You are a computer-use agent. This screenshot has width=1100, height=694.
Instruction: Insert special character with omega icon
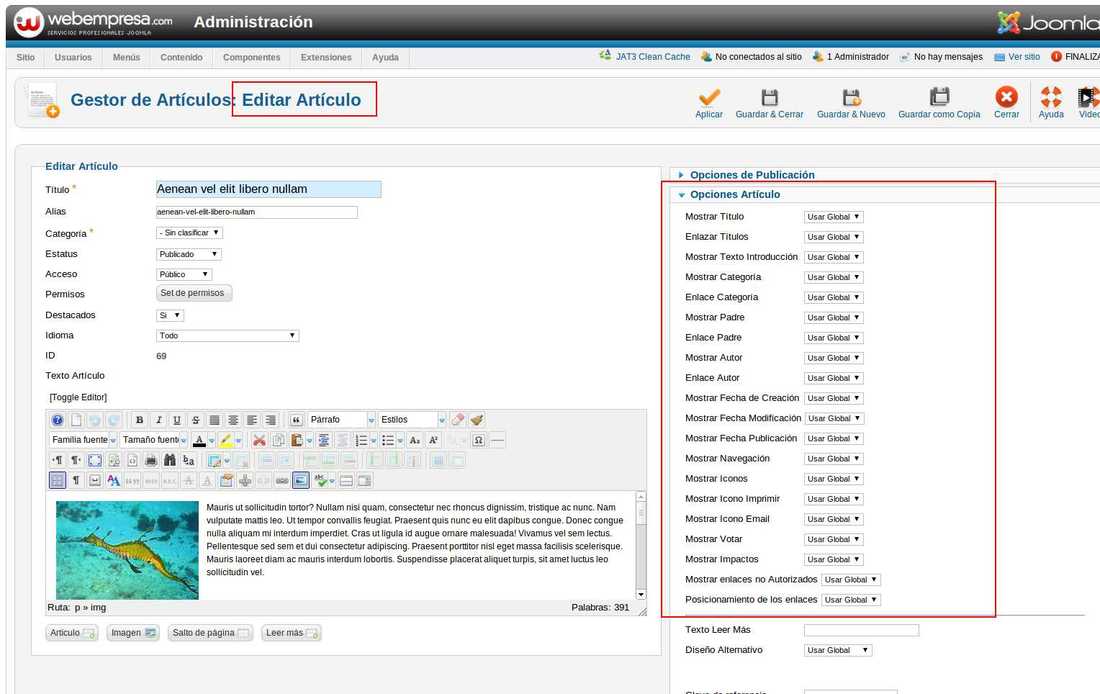click(x=478, y=440)
